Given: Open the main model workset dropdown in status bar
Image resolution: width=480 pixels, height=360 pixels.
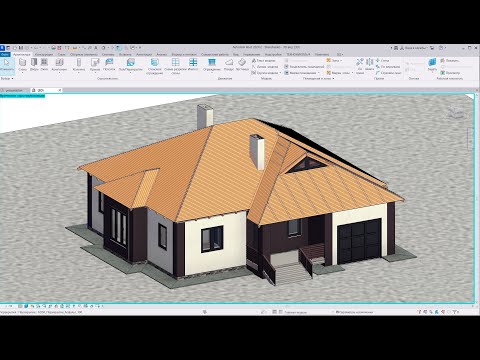Looking at the screenshot, I should [295, 312].
